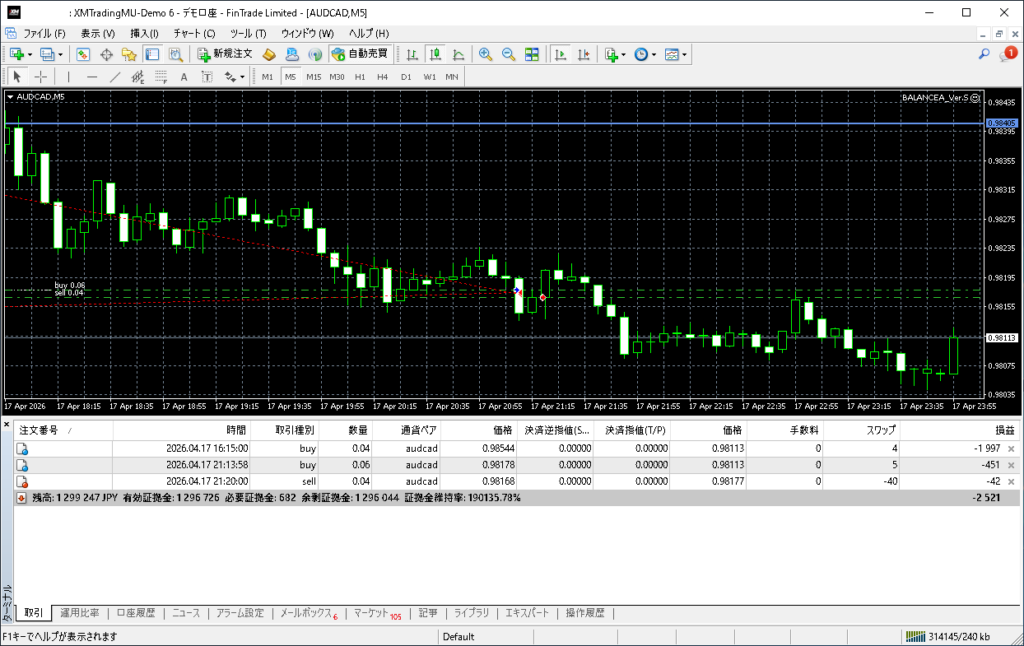1024x646 pixels.
Task: Click the zoom in magnifier icon
Action: [x=485, y=54]
